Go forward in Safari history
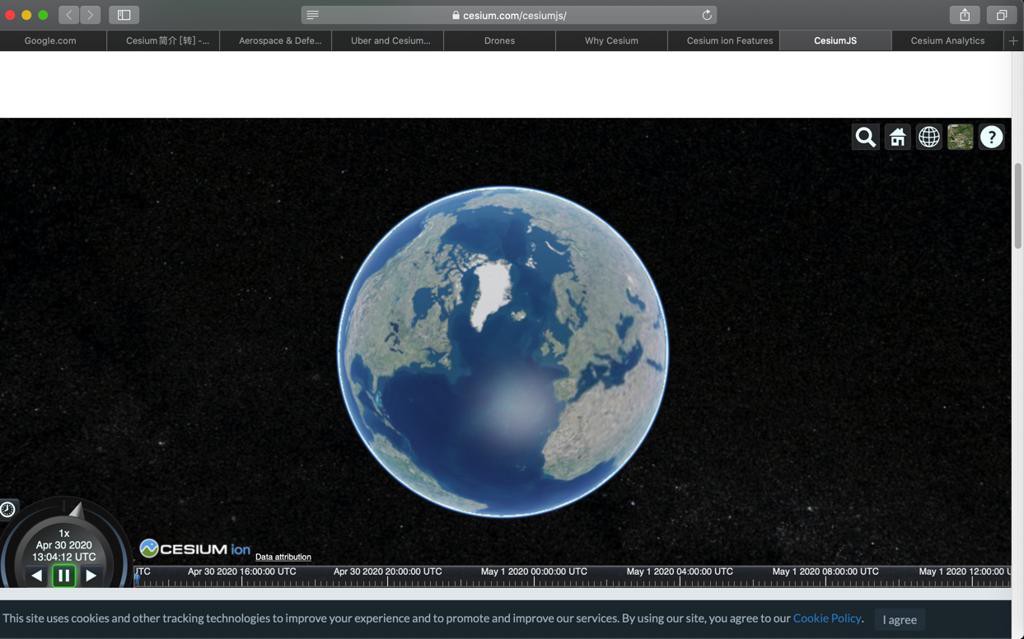This screenshot has height=639, width=1024. [x=90, y=14]
